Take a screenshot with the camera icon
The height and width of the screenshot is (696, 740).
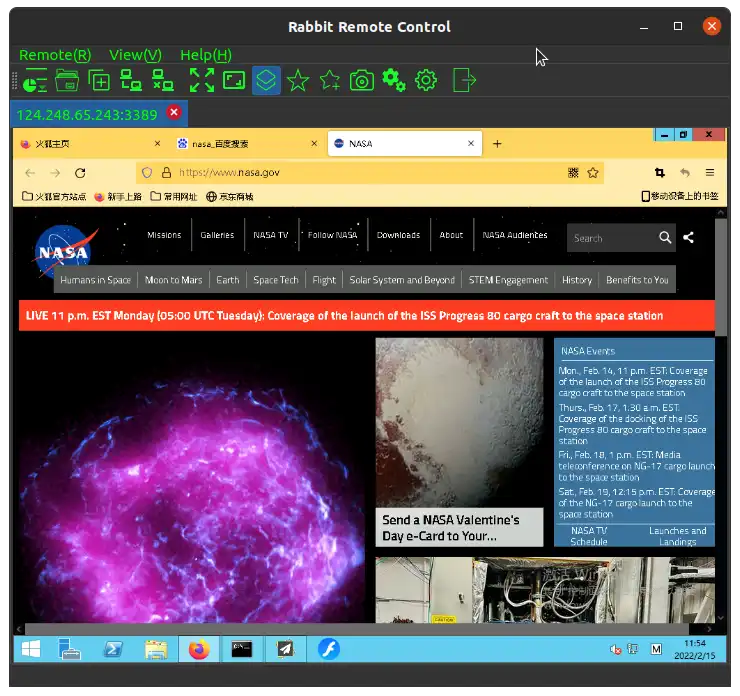pos(362,81)
